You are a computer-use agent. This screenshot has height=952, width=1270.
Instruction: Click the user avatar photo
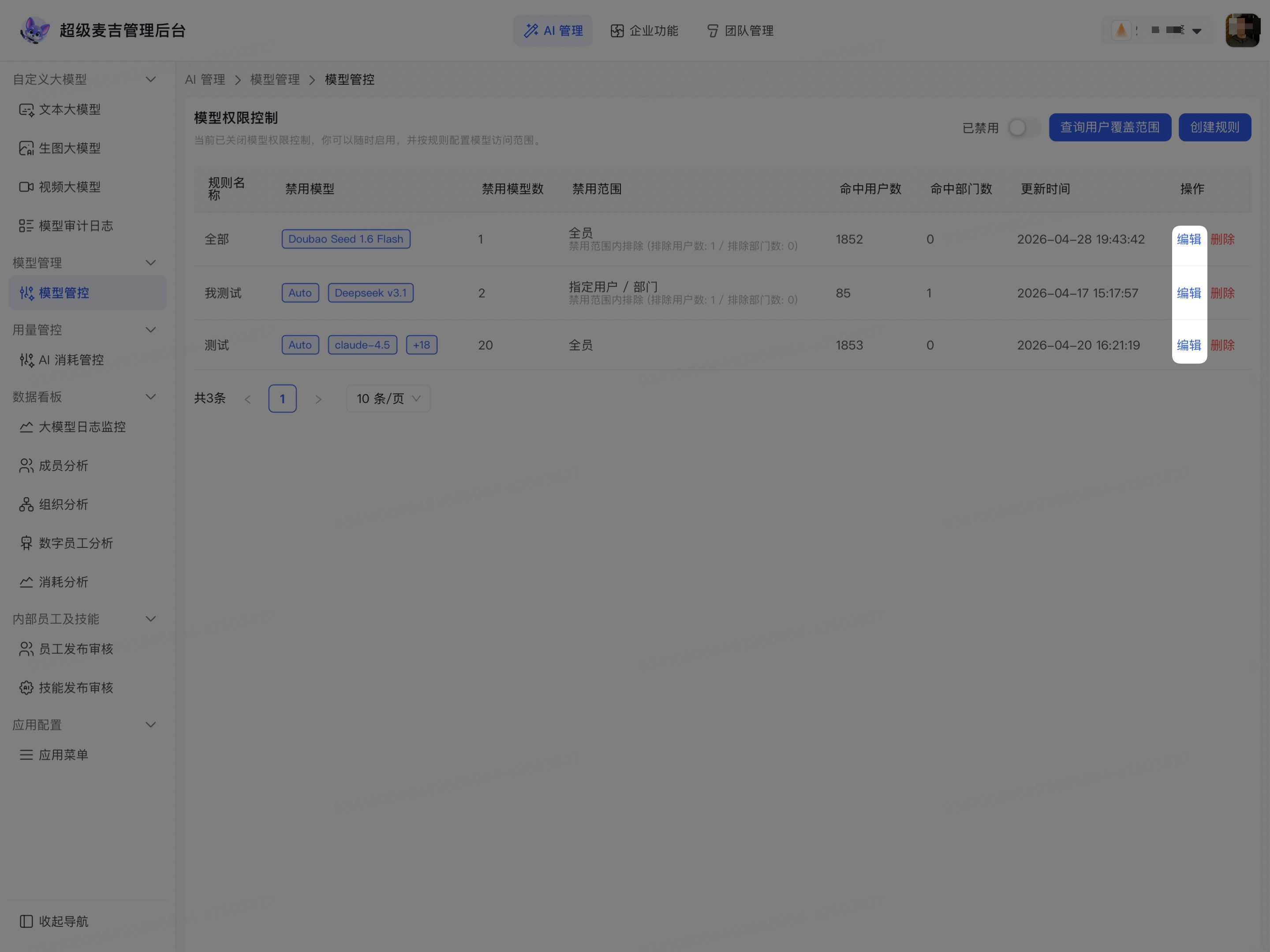pos(1243,30)
